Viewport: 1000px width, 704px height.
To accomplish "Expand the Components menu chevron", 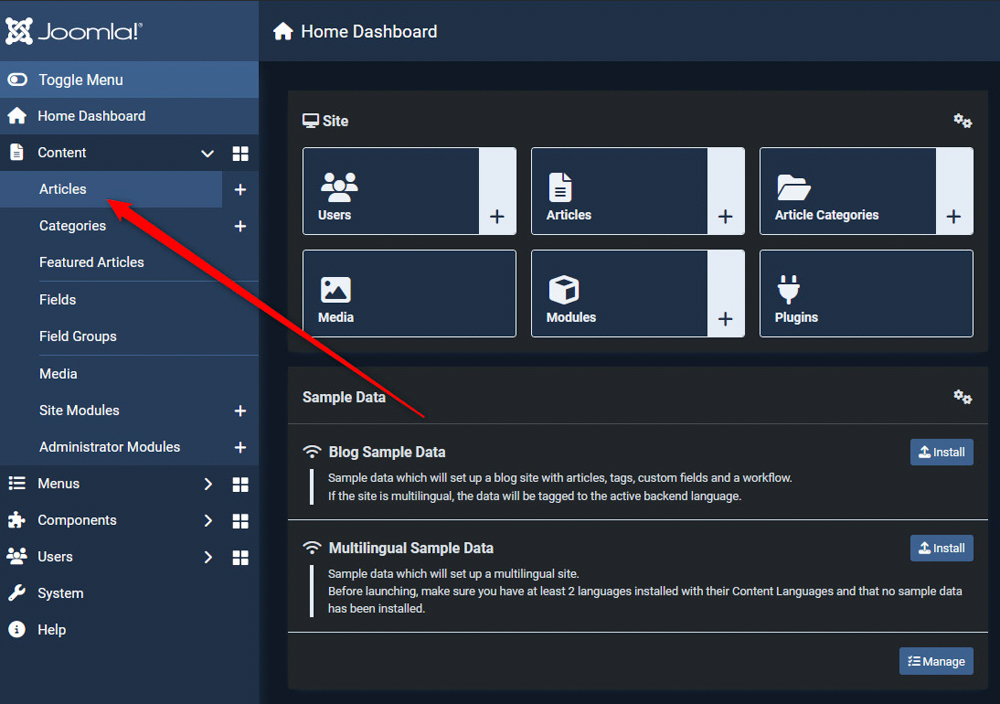I will (208, 520).
